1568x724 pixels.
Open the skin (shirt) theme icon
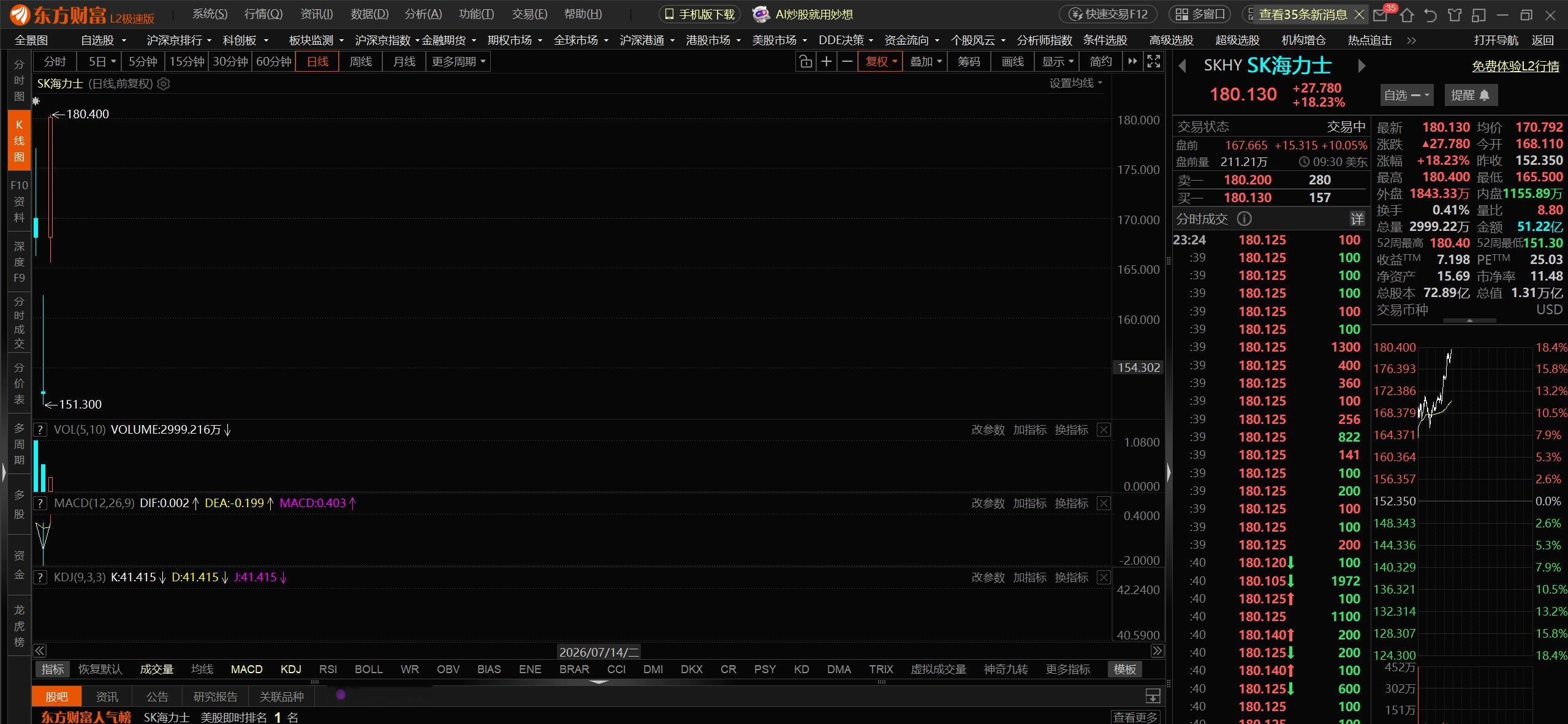pos(1455,15)
